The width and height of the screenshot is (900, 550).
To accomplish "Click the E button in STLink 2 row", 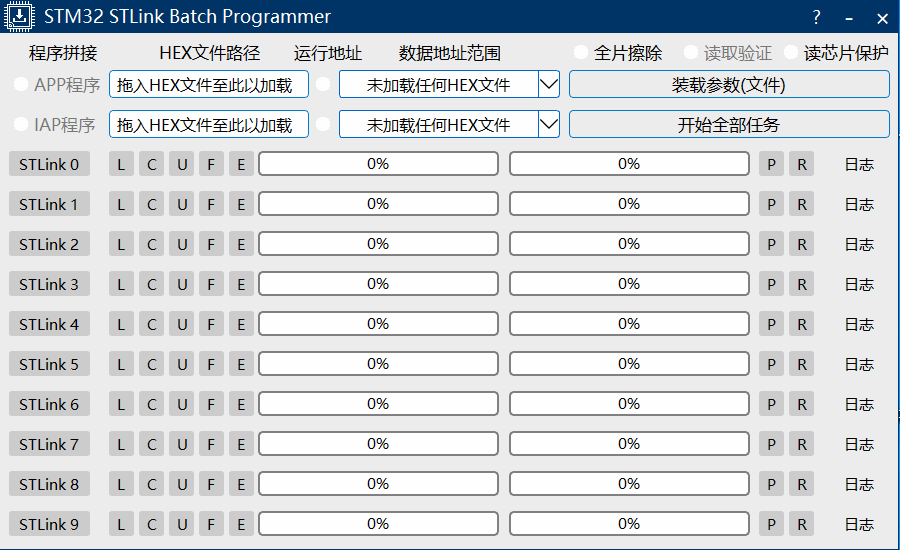I will click(241, 244).
